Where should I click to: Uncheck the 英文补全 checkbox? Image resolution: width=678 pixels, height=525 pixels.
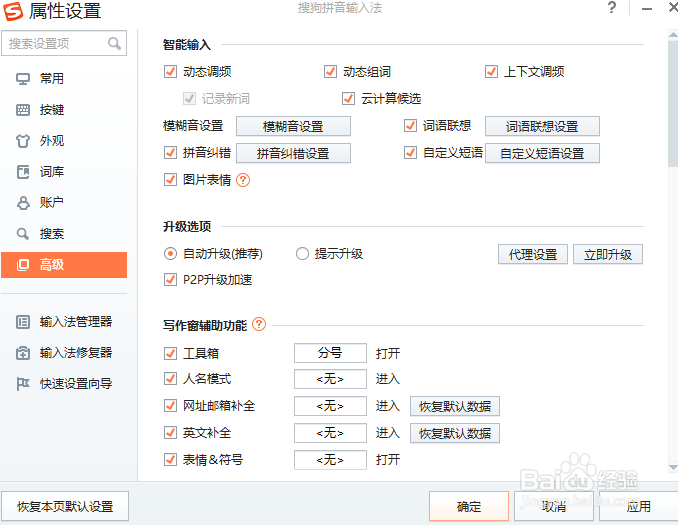(170, 433)
